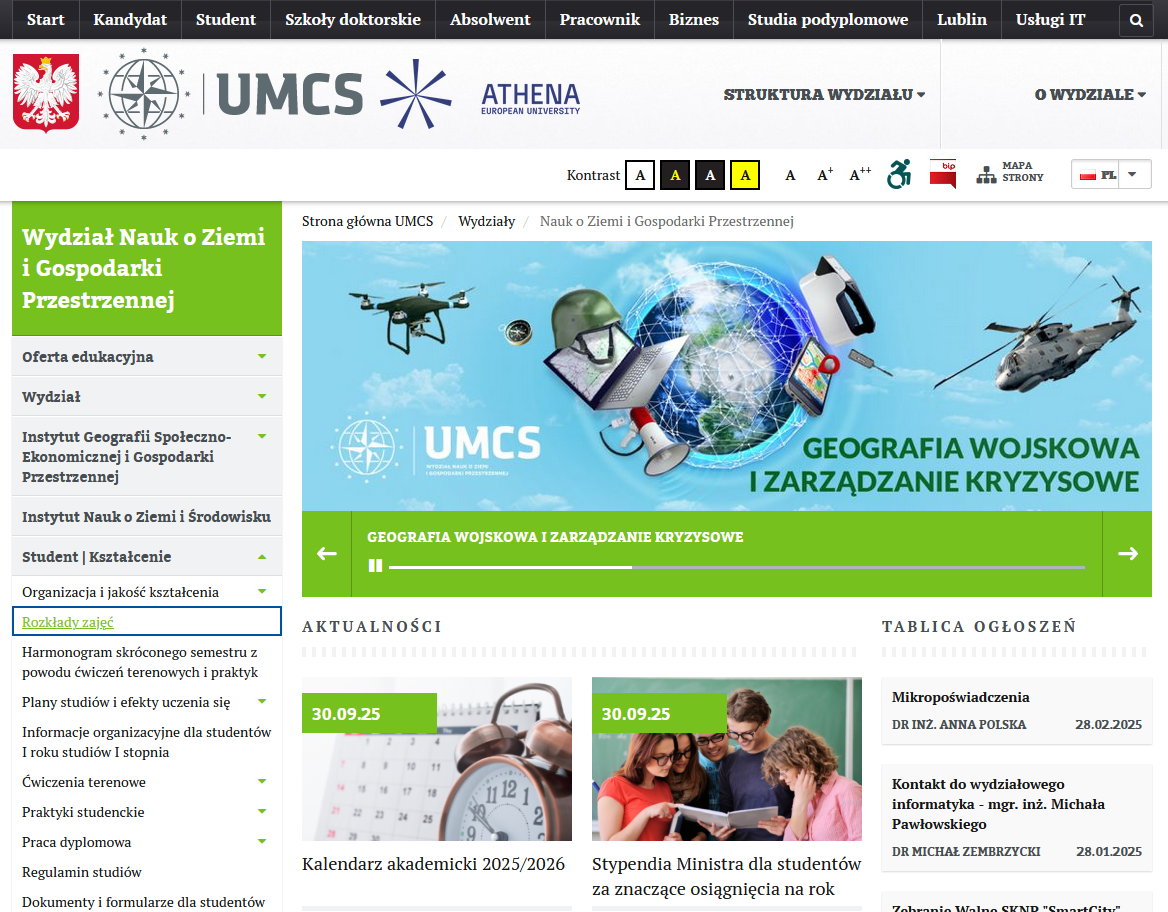Click the UMCS compass logo

point(144,95)
